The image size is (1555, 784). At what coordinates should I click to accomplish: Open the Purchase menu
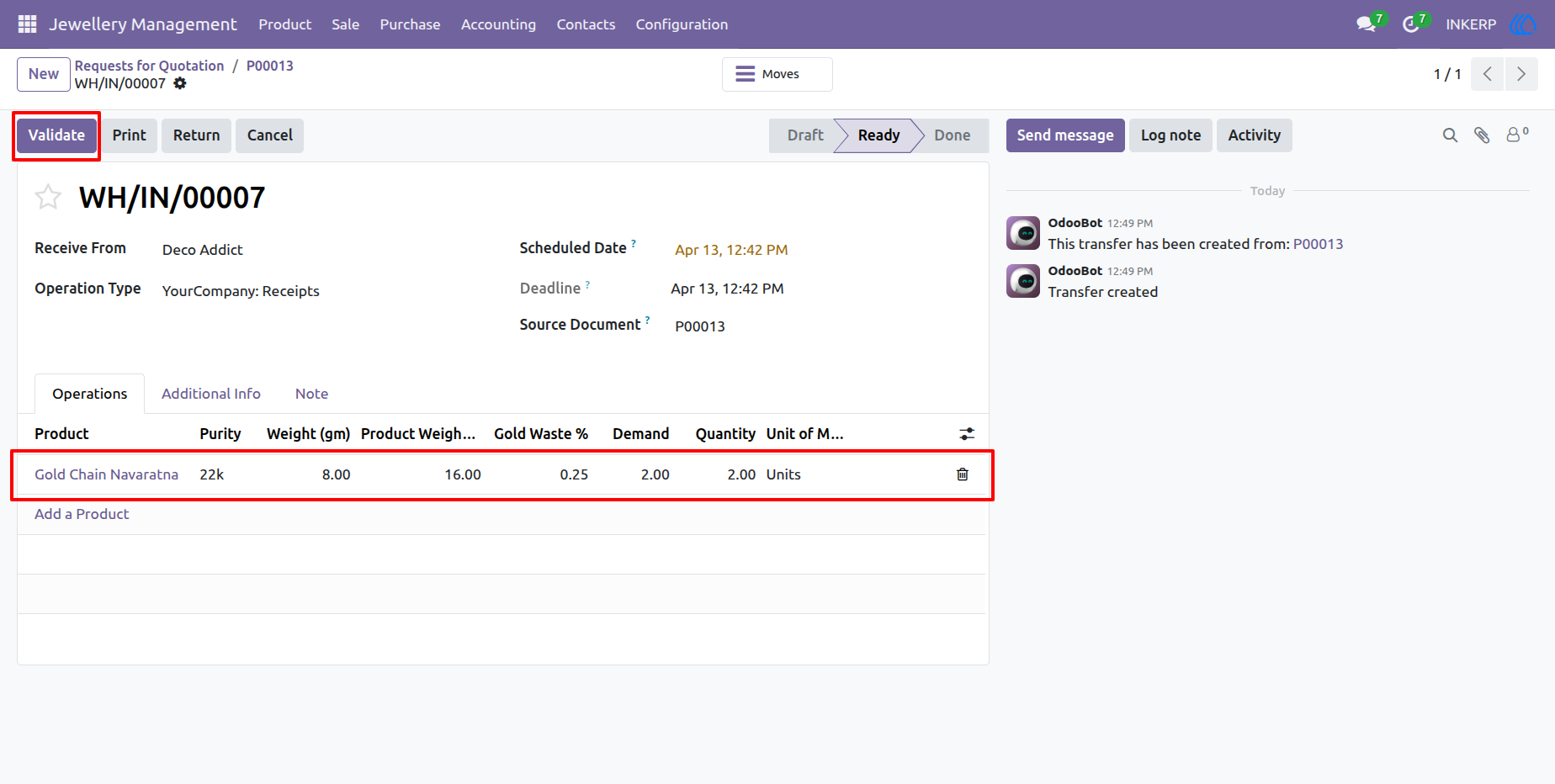coord(410,24)
